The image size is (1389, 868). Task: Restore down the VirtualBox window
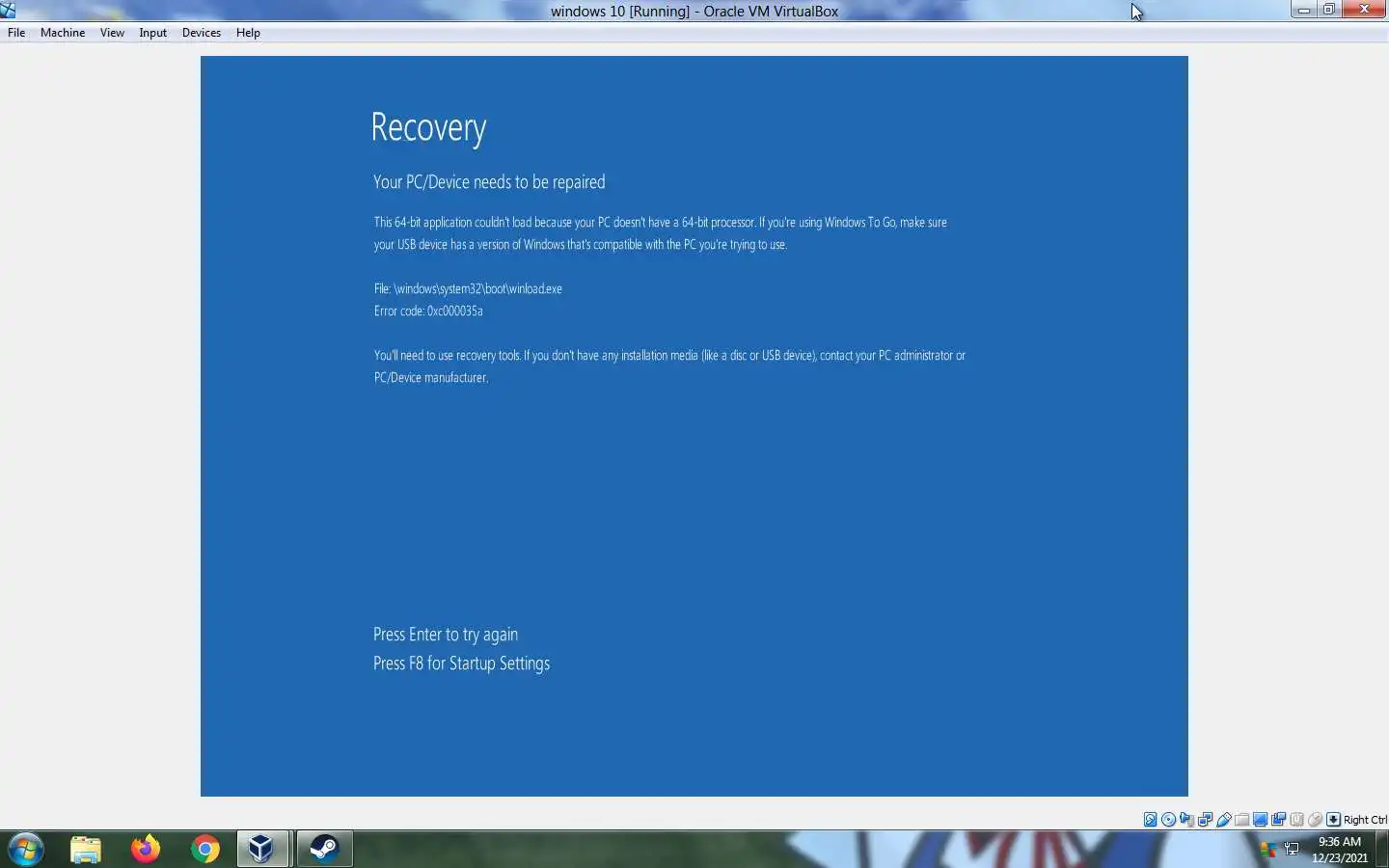[1329, 10]
